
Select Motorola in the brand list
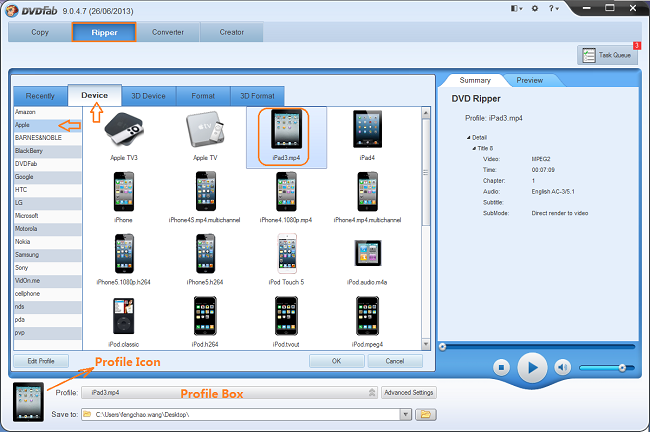48,228
